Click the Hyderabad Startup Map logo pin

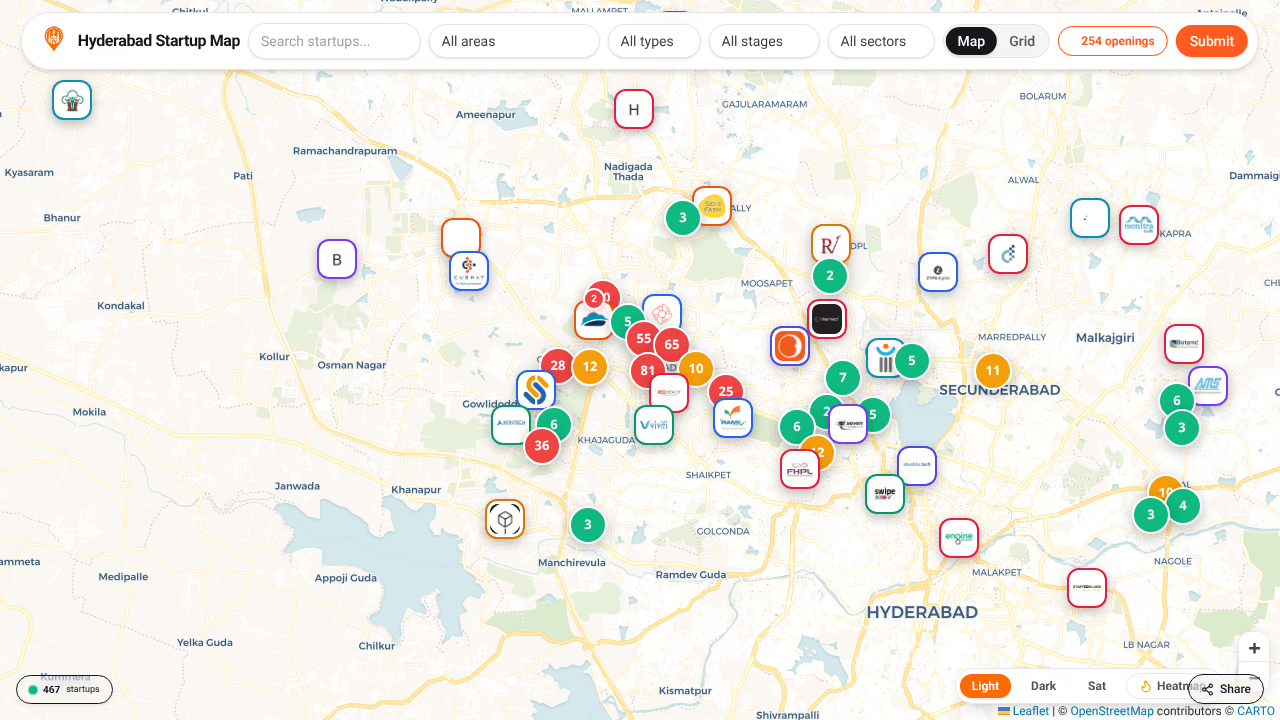53,40
